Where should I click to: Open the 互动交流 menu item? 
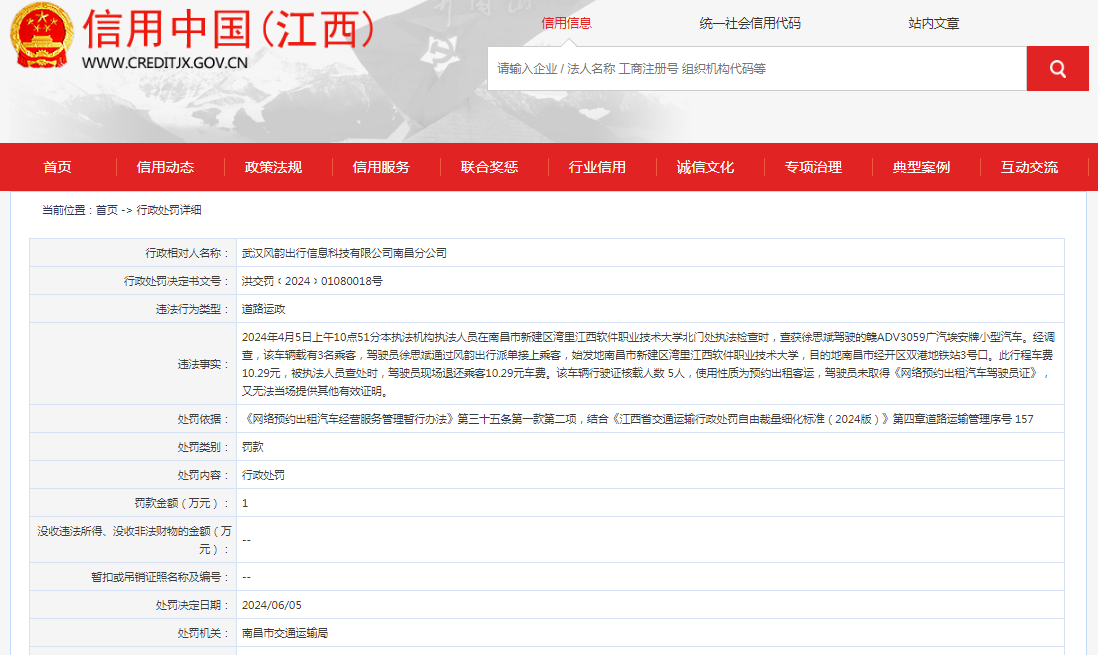click(x=1029, y=167)
